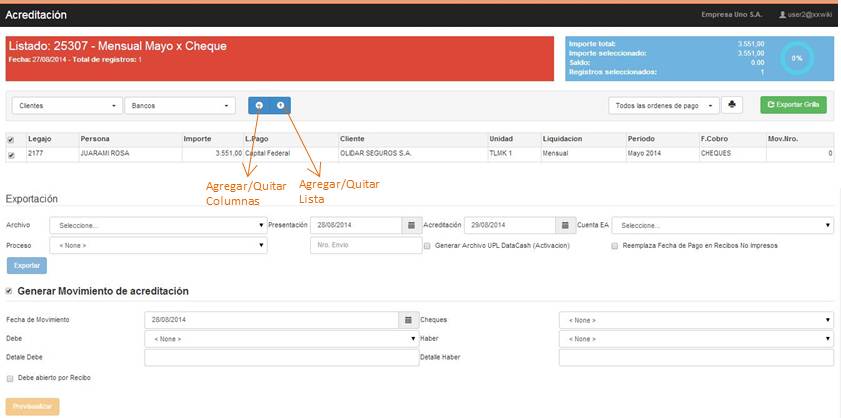Click the Agregar/Quitar Lista icon button
841x418 pixels.
click(281, 105)
